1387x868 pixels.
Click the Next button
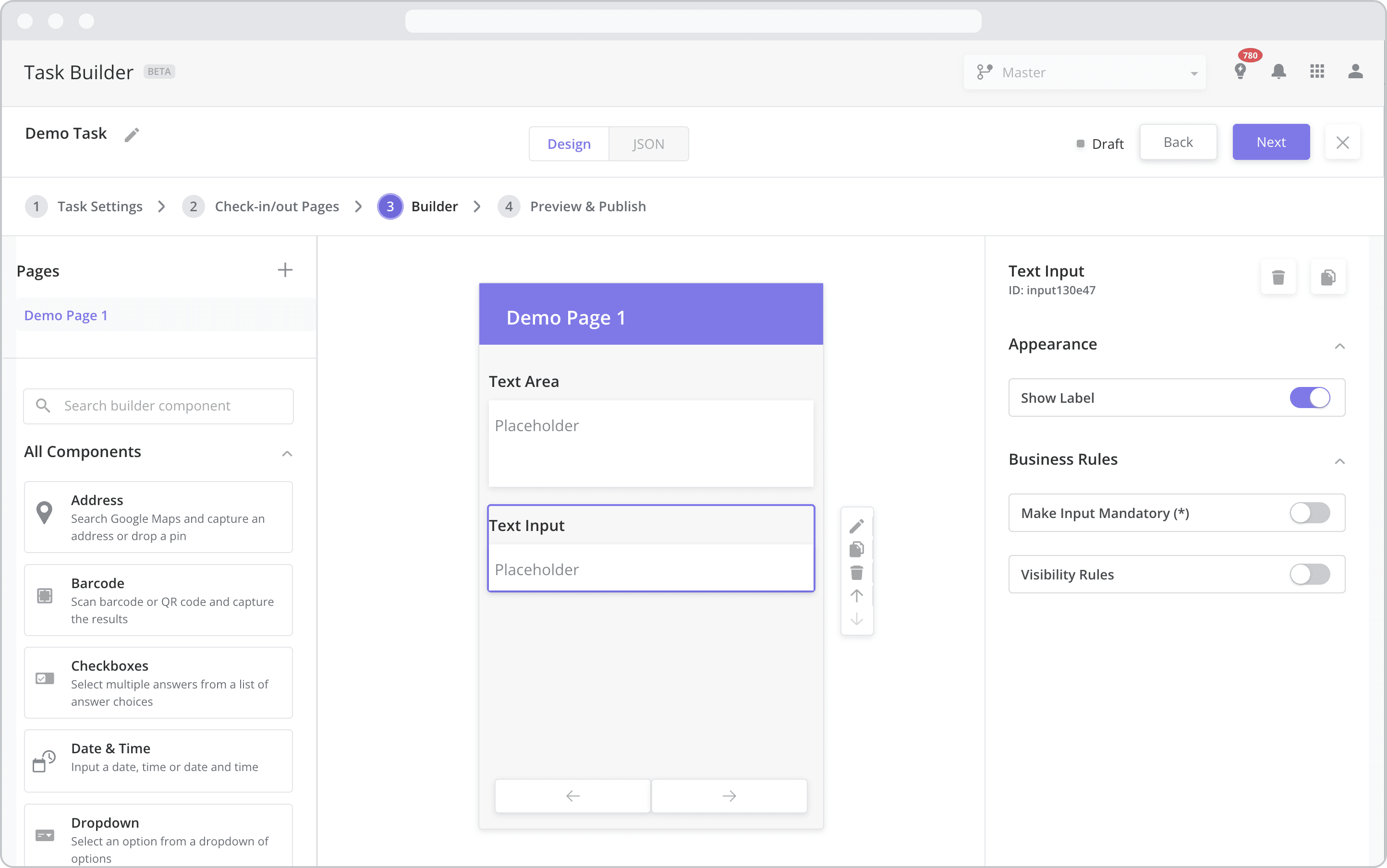coord(1270,142)
